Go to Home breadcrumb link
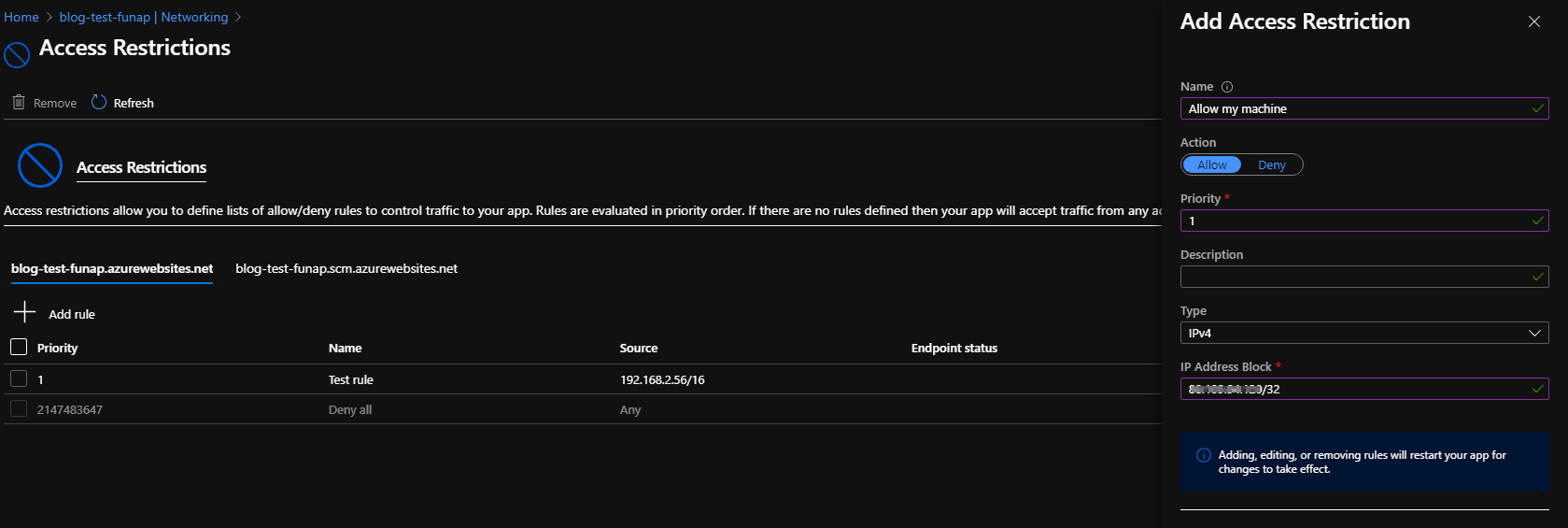This screenshot has width=1568, height=528. (21, 17)
